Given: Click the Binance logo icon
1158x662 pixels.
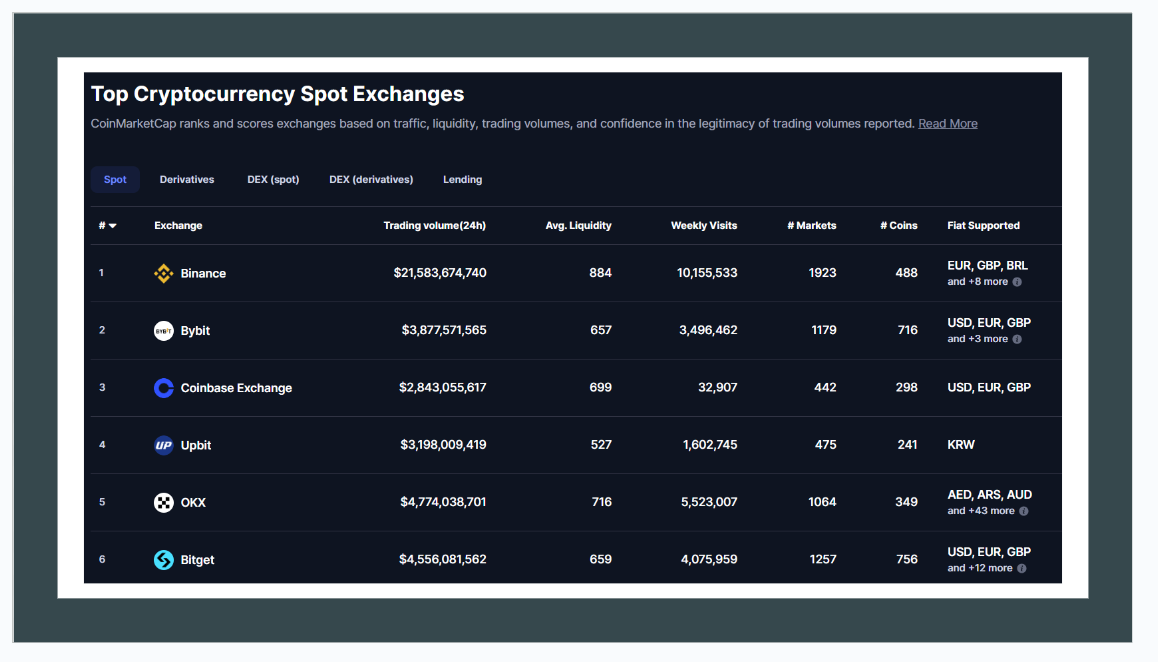Looking at the screenshot, I should (163, 273).
